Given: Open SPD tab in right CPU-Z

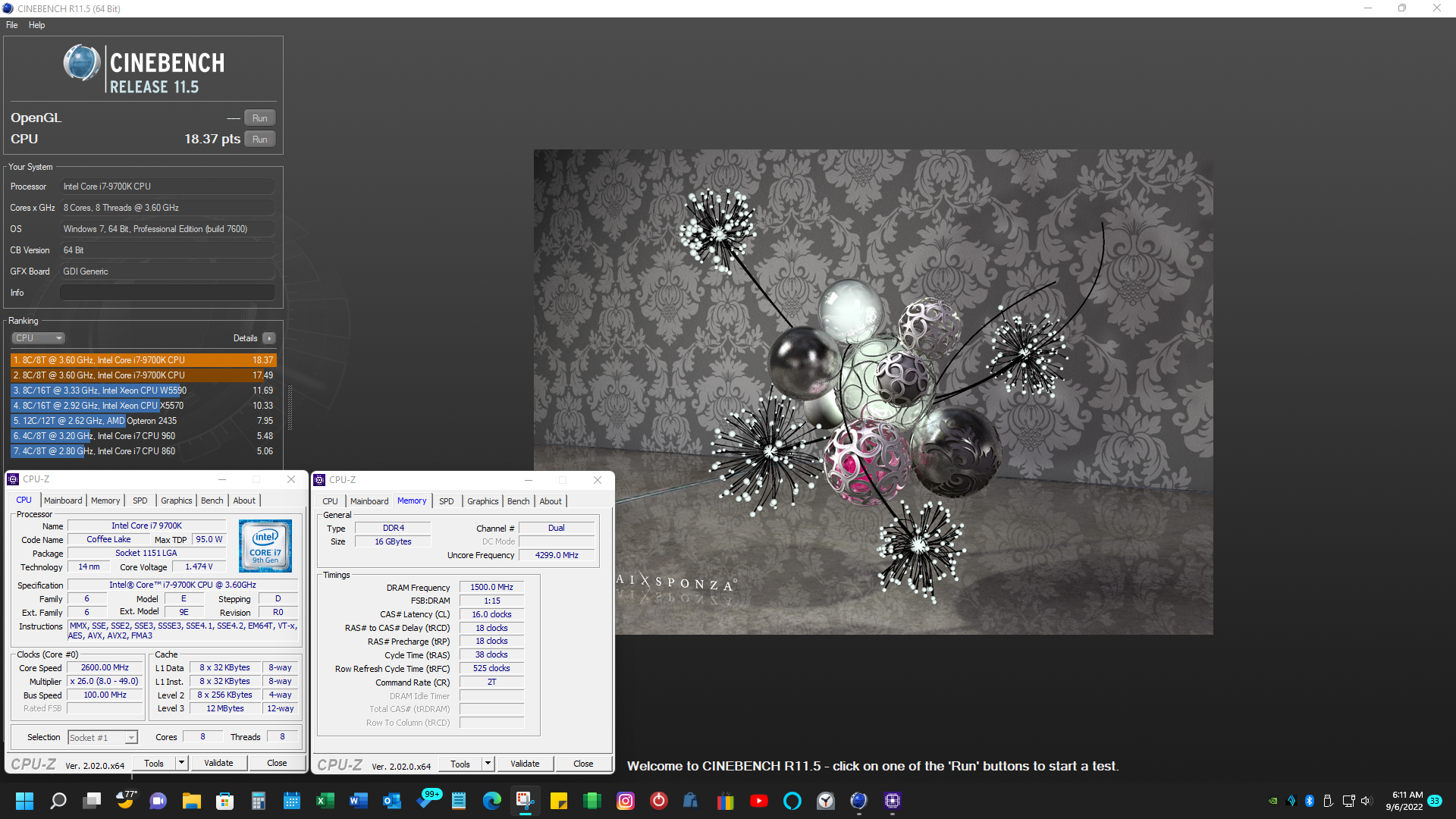Looking at the screenshot, I should 447,501.
